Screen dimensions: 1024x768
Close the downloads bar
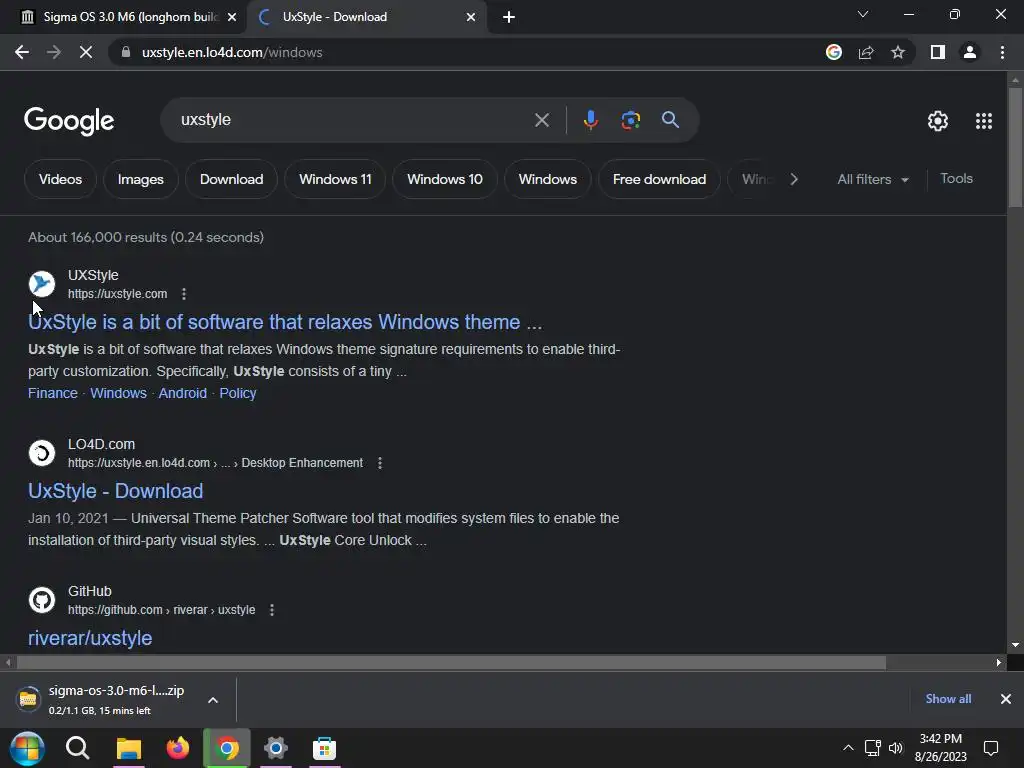[1006, 699]
